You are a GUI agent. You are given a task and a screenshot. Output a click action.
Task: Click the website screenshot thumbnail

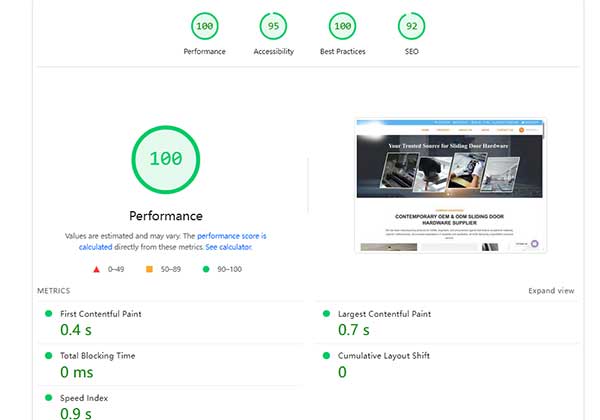pos(449,185)
